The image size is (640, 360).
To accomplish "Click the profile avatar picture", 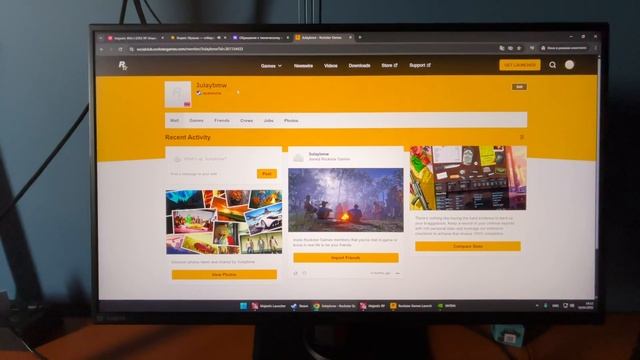I will pos(178,94).
